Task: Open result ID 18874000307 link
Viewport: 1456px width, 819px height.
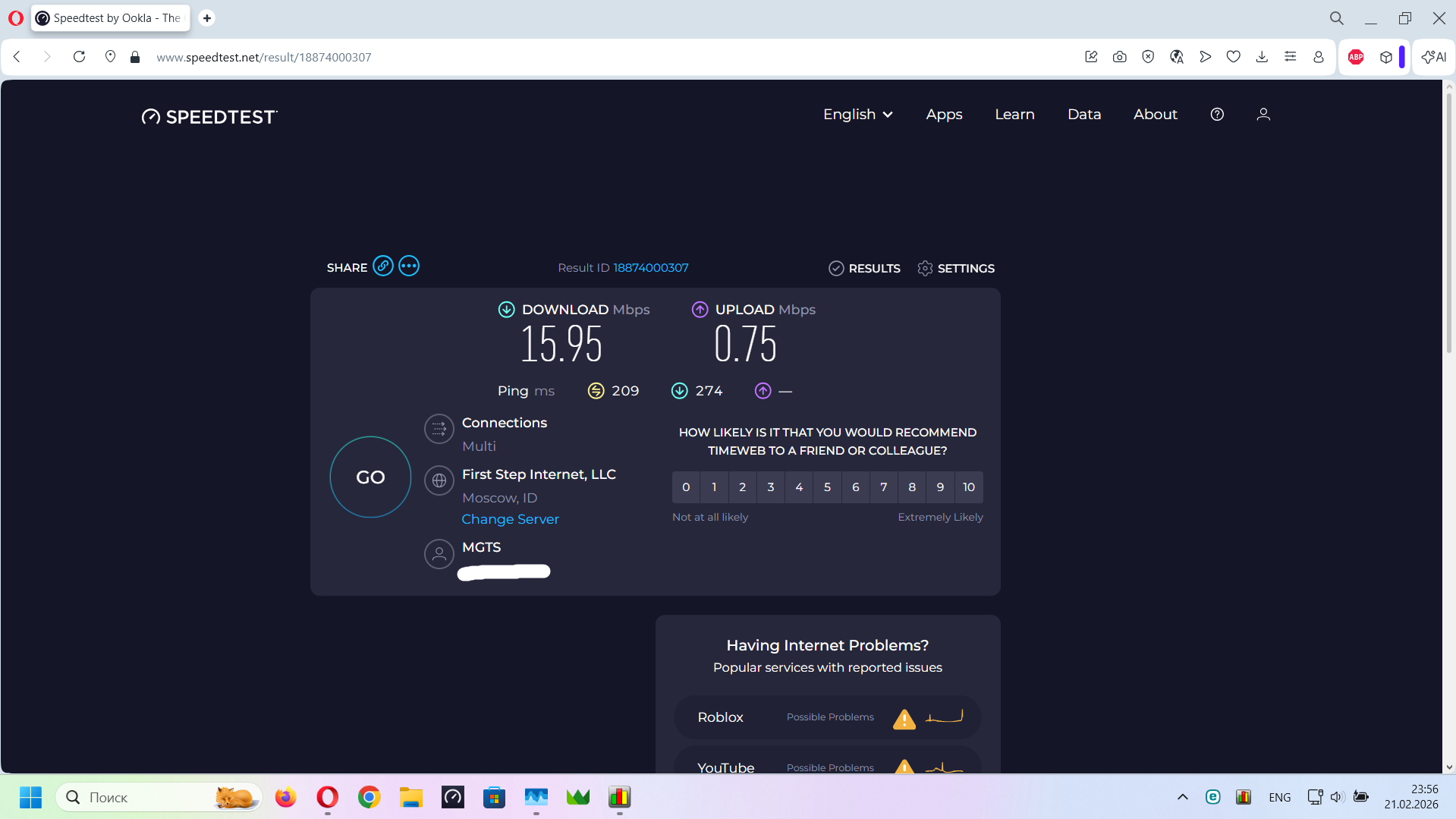Action: pyautogui.click(x=651, y=268)
